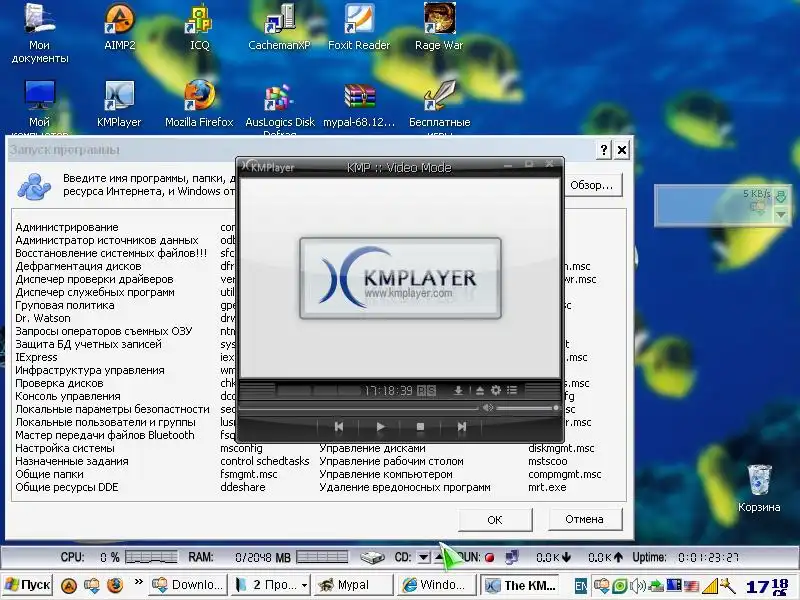
Task: Select Настройка системы entry
Action: pyautogui.click(x=65, y=448)
